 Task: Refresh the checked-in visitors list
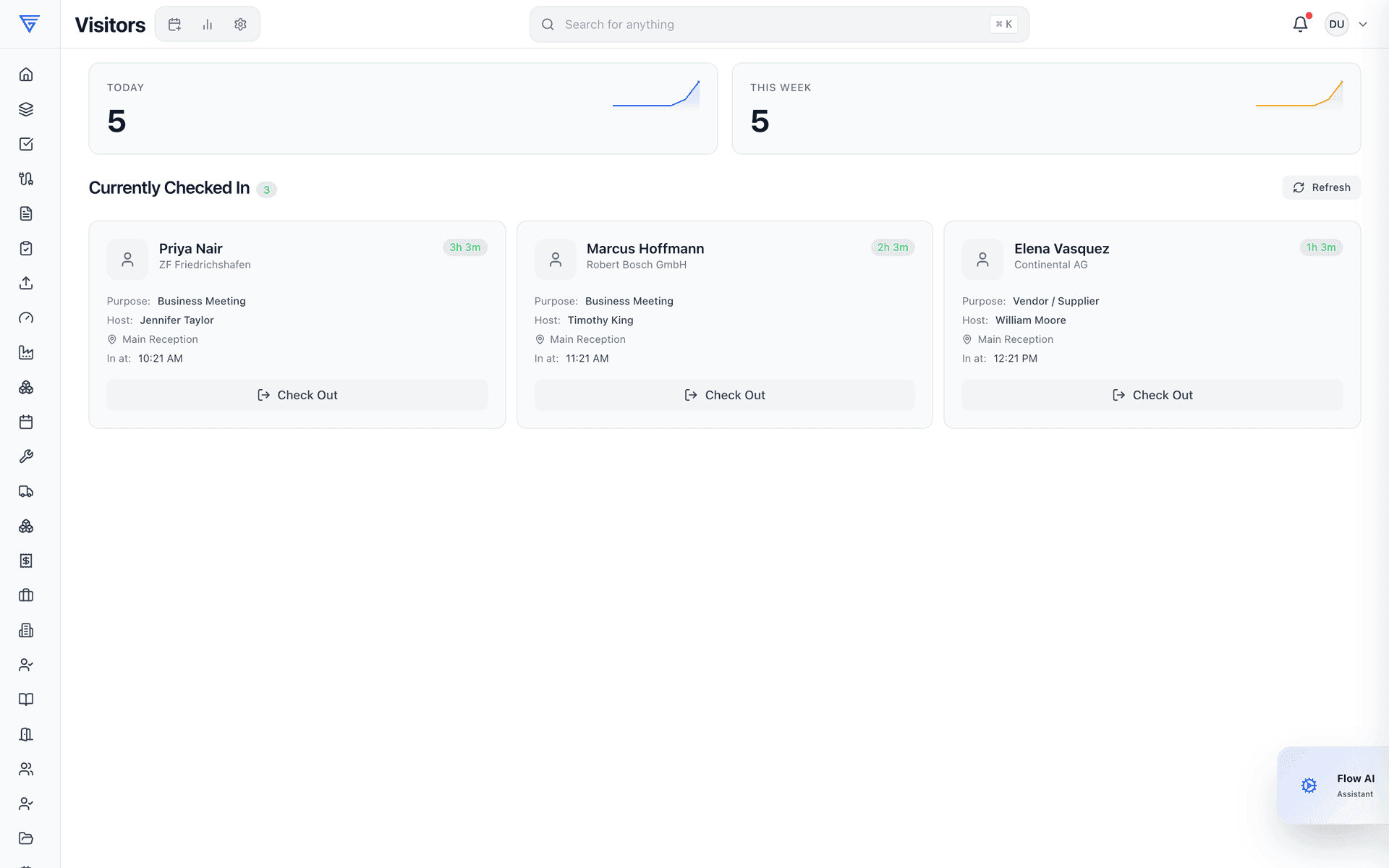(1321, 187)
